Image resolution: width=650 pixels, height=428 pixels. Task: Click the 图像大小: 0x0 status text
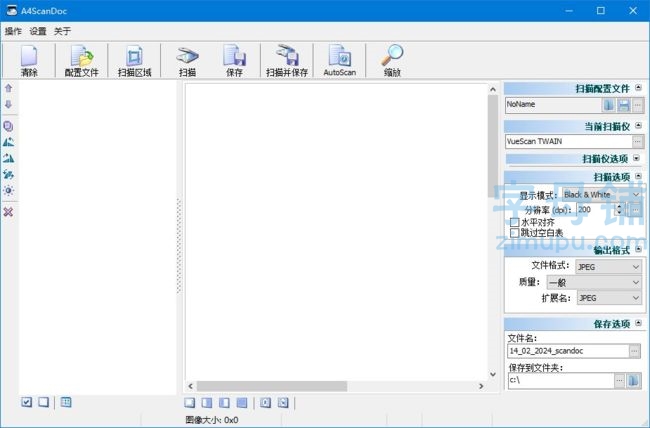[x=212, y=420]
